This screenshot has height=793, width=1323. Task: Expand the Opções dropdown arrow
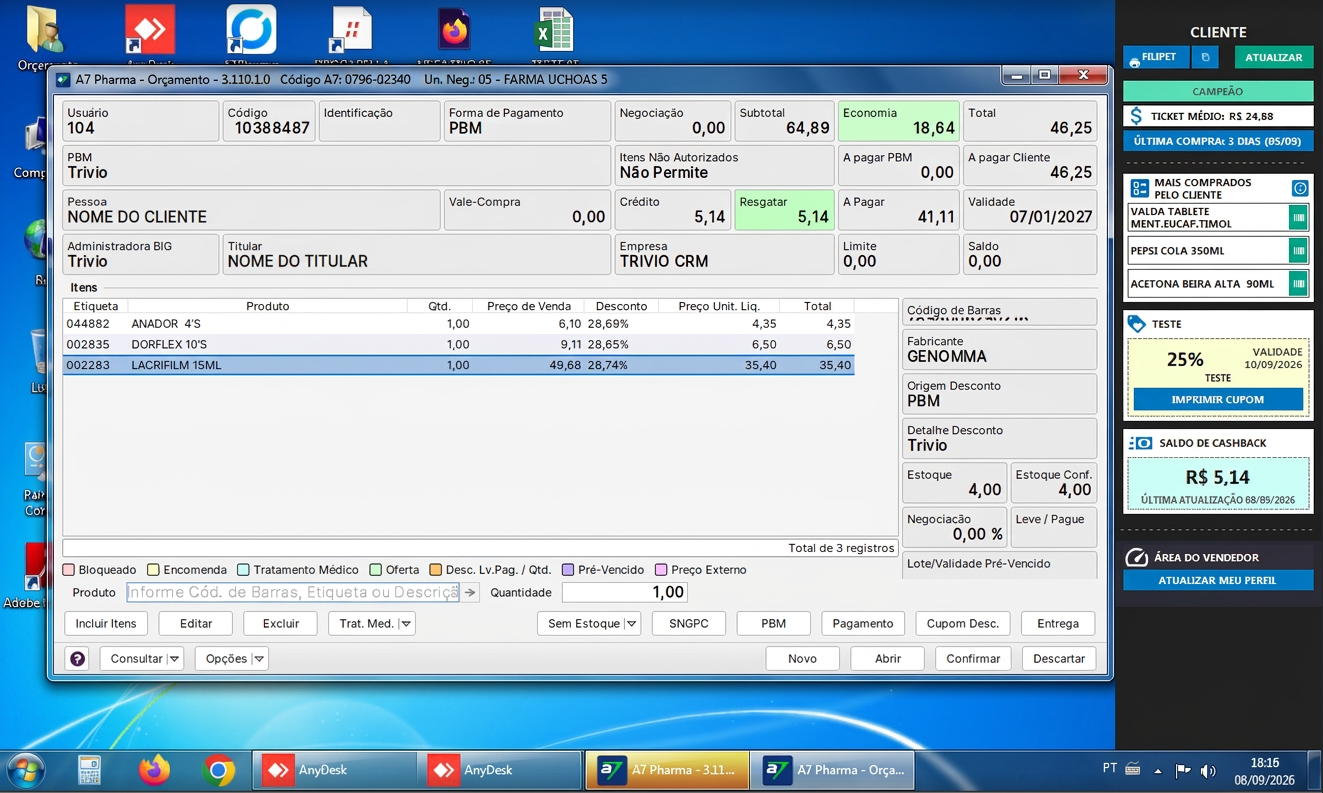tap(259, 659)
